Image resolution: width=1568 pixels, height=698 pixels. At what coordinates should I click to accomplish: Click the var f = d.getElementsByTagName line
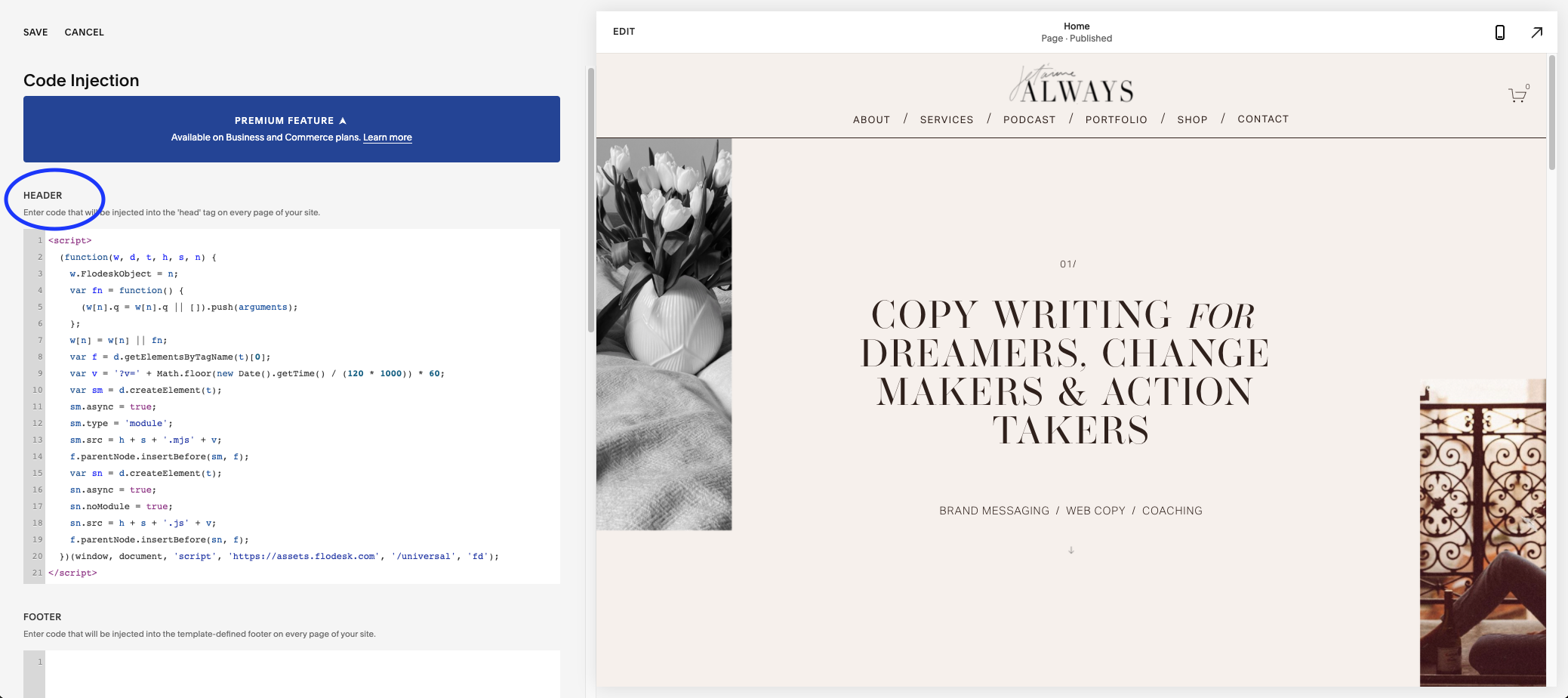(170, 357)
